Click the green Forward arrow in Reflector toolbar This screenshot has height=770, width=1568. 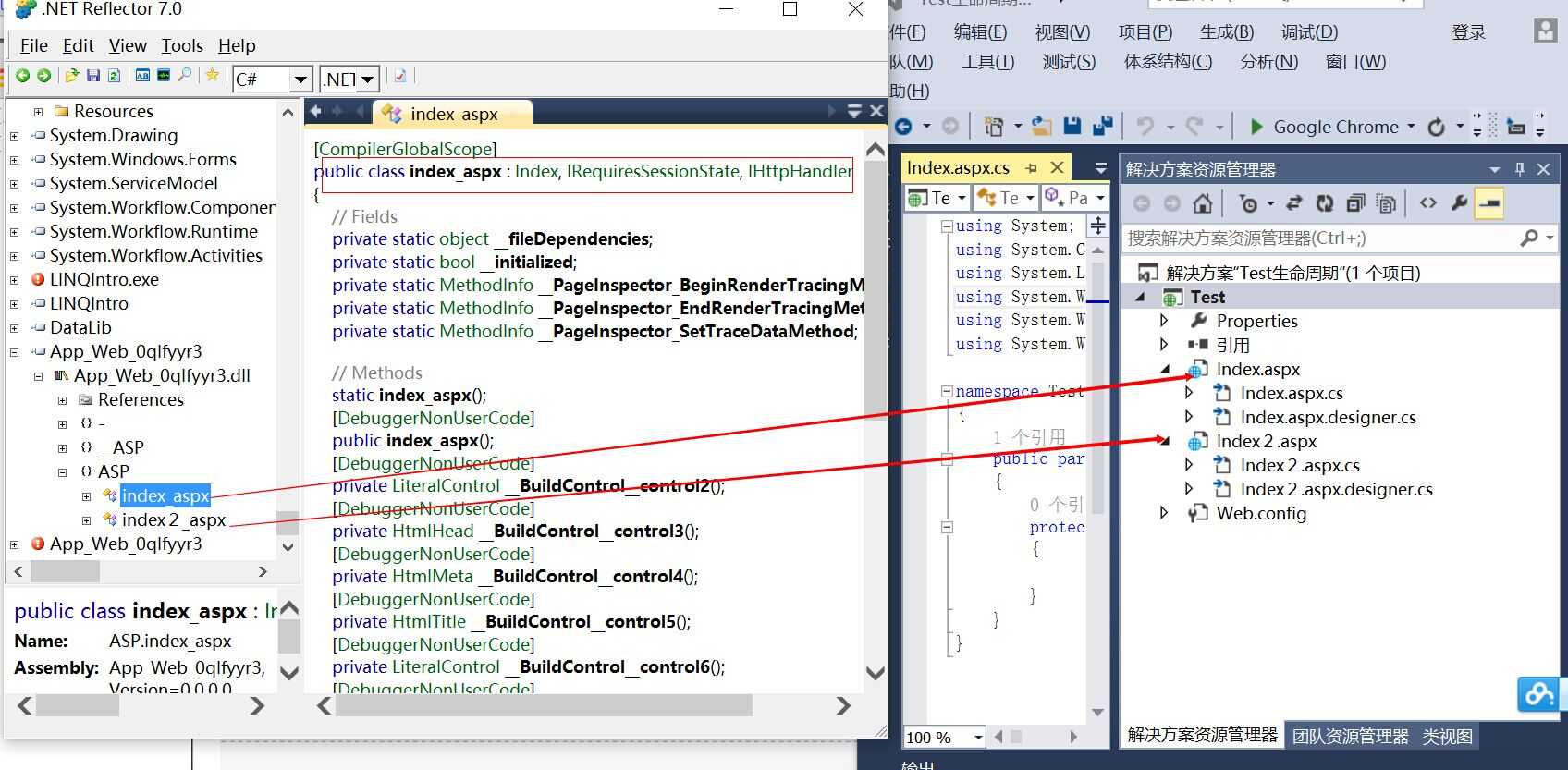point(43,76)
